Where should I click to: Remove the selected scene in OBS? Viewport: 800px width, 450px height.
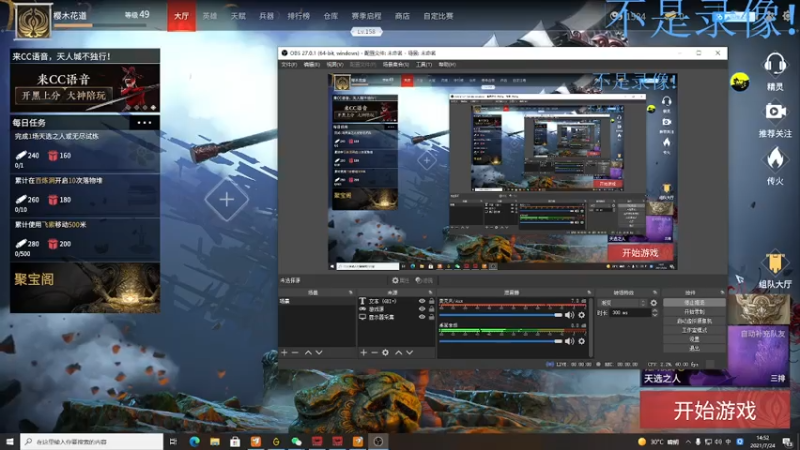pyautogui.click(x=295, y=353)
